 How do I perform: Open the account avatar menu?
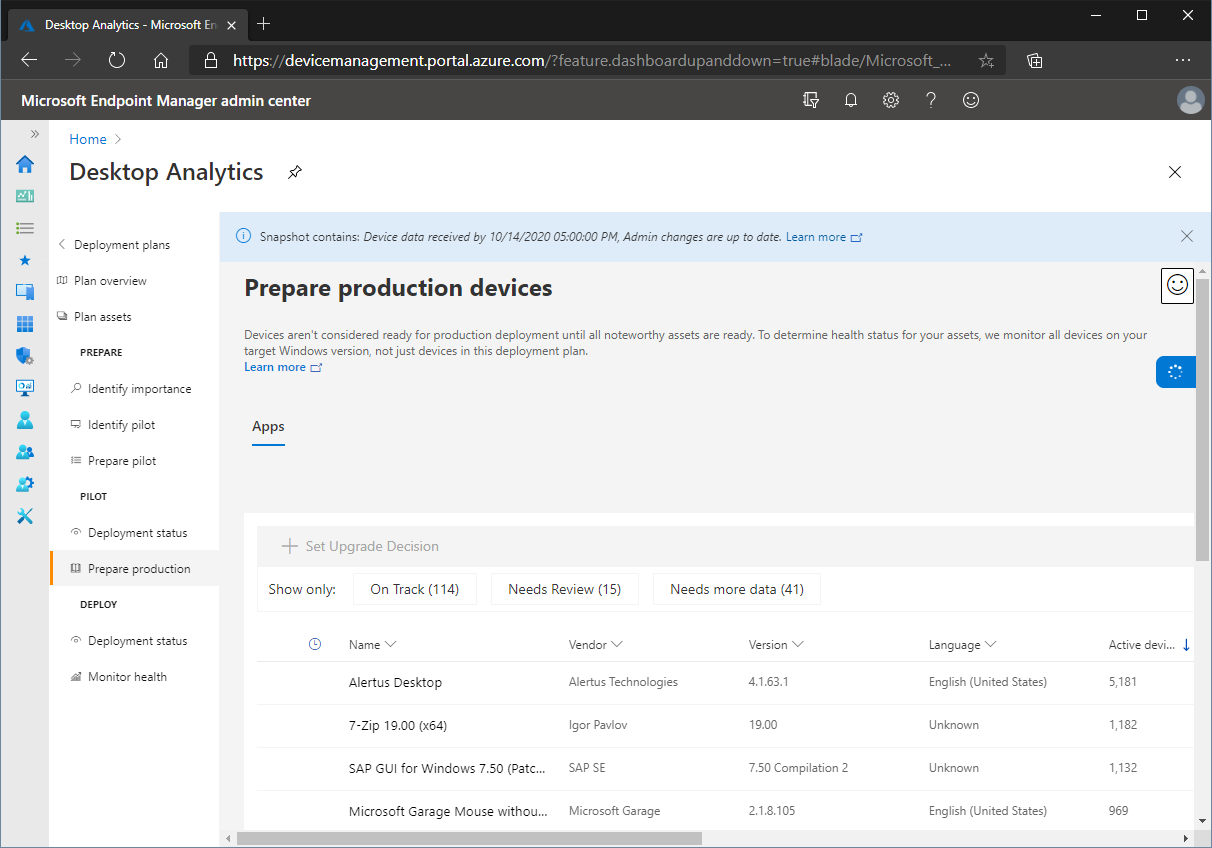point(1190,100)
